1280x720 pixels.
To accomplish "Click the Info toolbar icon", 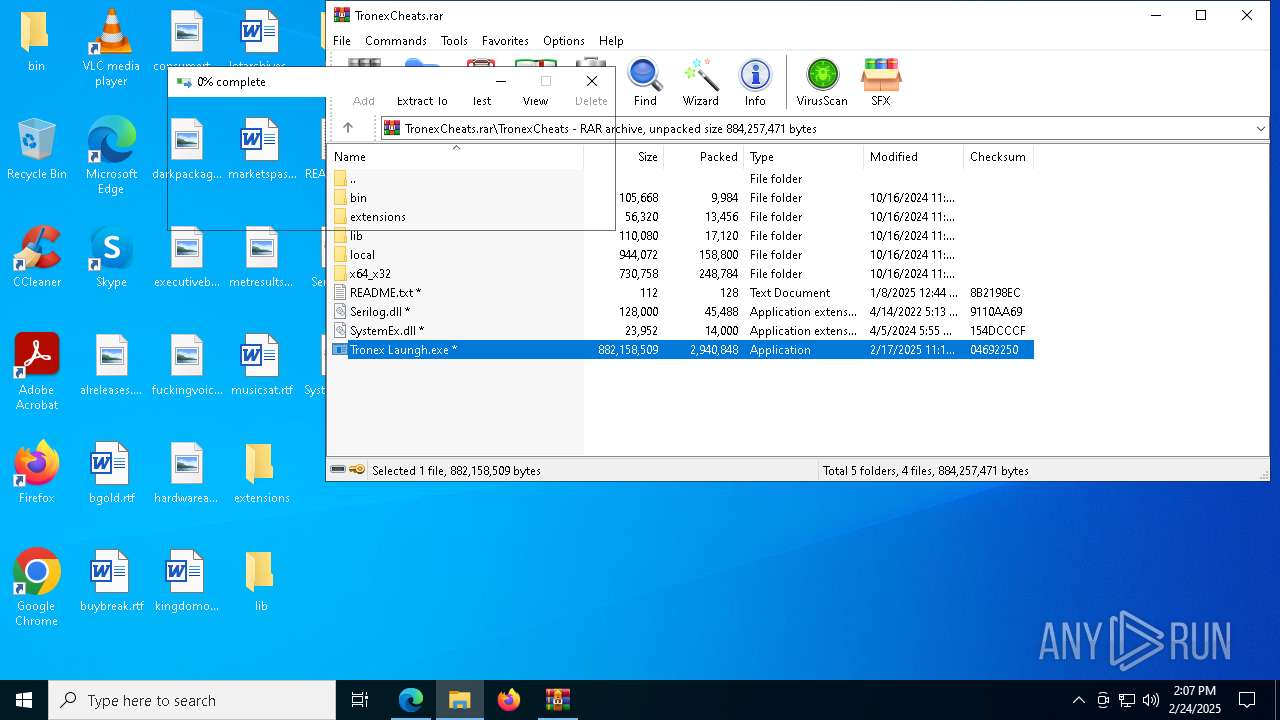I will (755, 82).
